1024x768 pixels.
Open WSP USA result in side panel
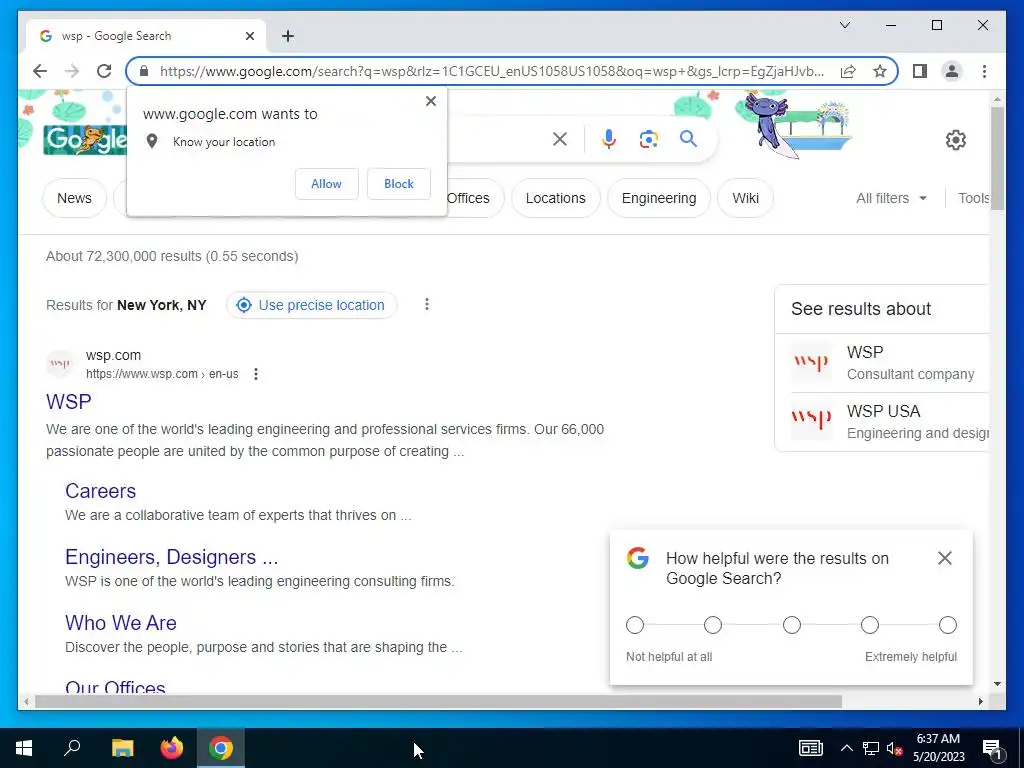pos(889,421)
